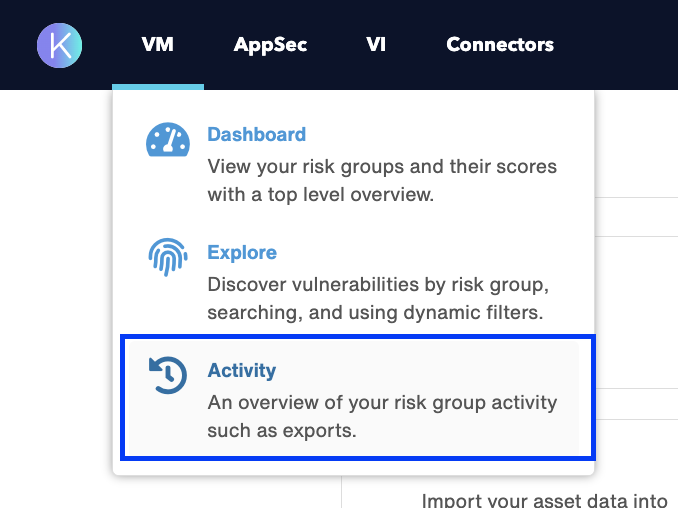Click 'with a top level overview.' text

pyautogui.click(x=321, y=195)
